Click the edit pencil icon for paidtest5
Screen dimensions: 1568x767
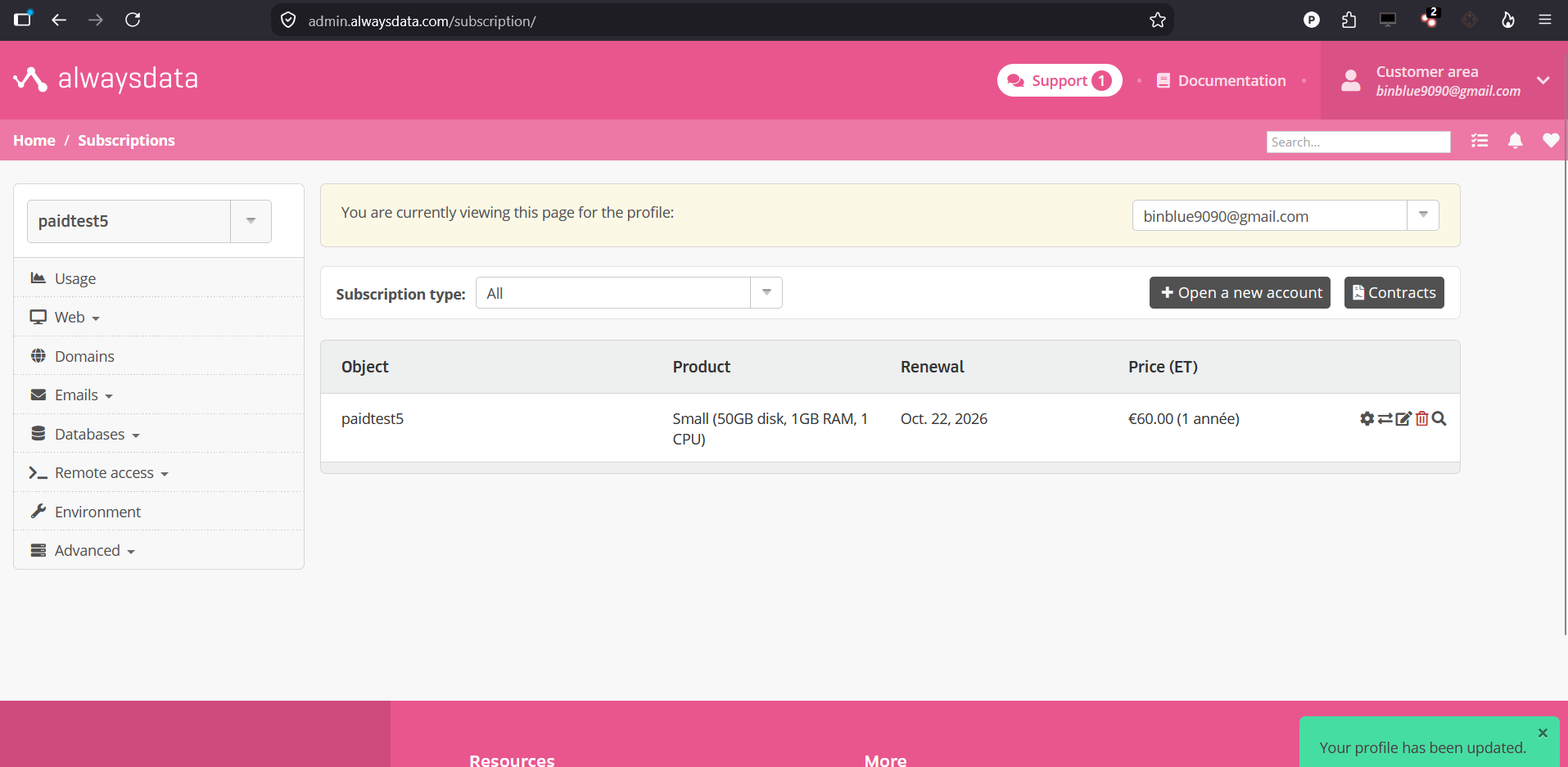click(x=1403, y=418)
